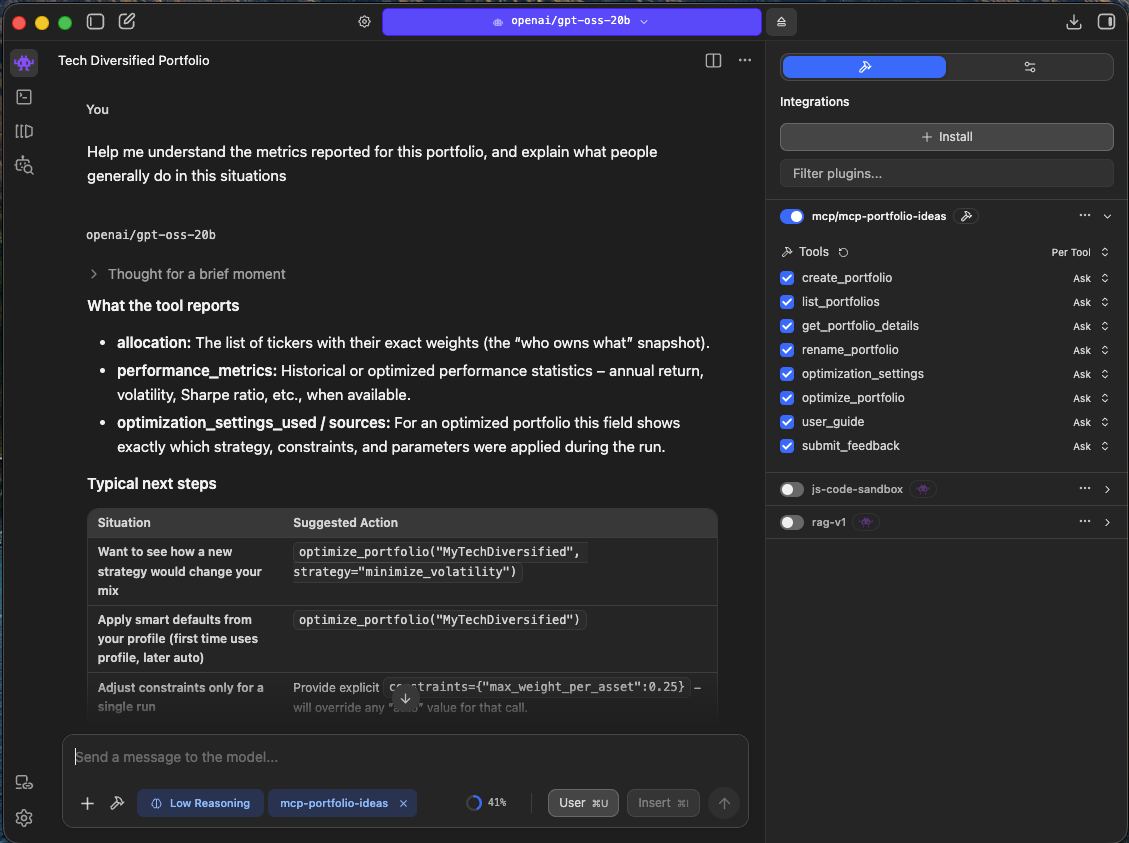The image size is (1129, 843).
Task: Toggle the left sidebar panel icon
Action: click(x=95, y=22)
